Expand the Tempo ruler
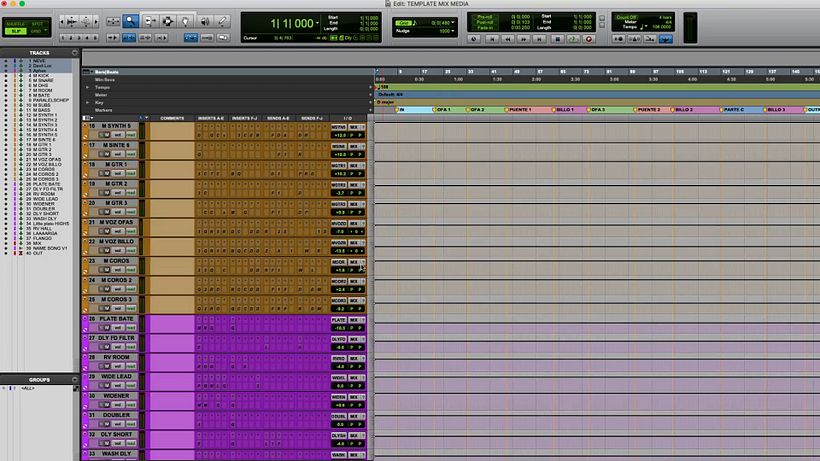 pyautogui.click(x=87, y=87)
